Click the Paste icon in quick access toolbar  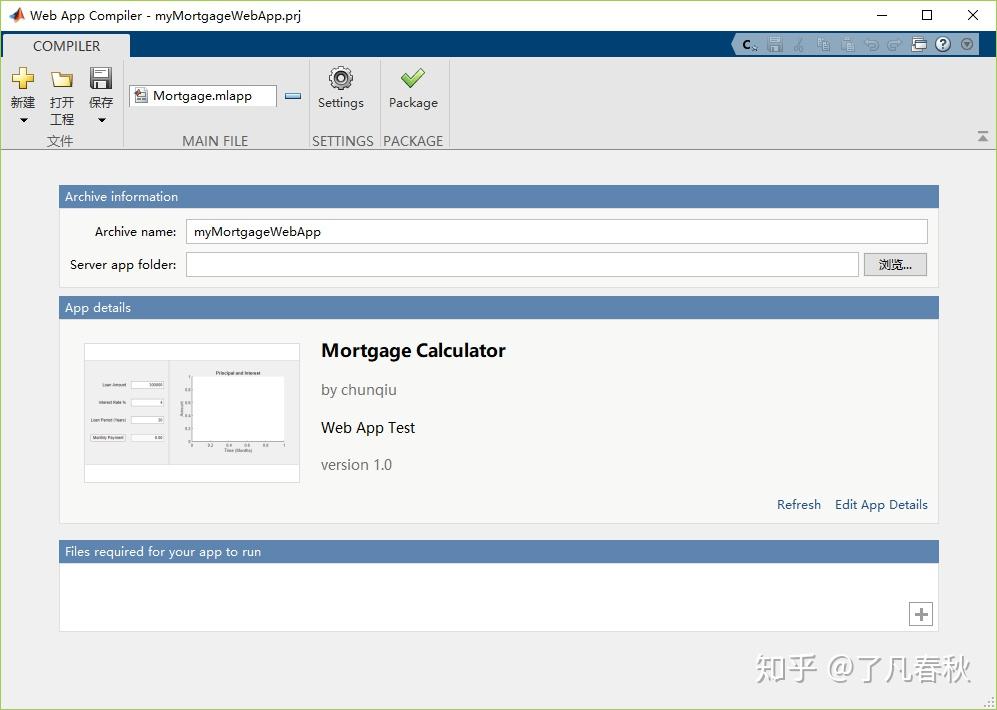pos(848,44)
